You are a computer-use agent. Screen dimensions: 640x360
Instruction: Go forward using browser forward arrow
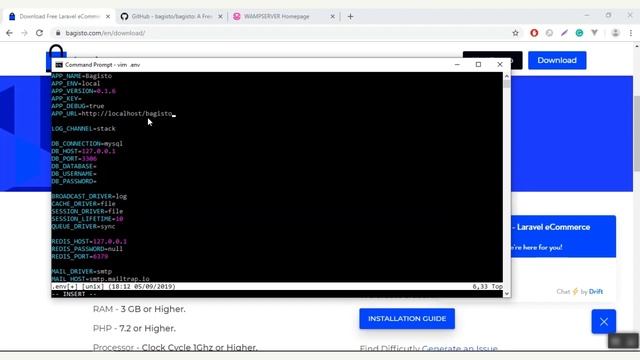pyautogui.click(x=24, y=33)
